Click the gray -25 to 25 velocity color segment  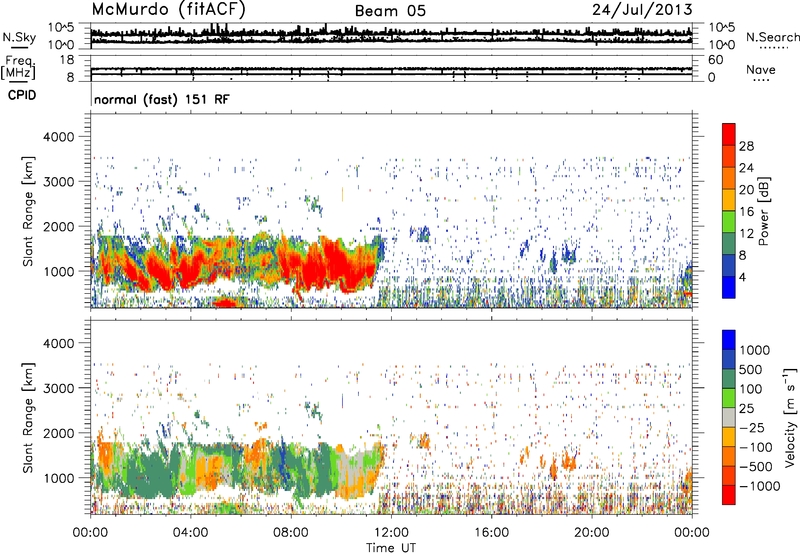729,417
